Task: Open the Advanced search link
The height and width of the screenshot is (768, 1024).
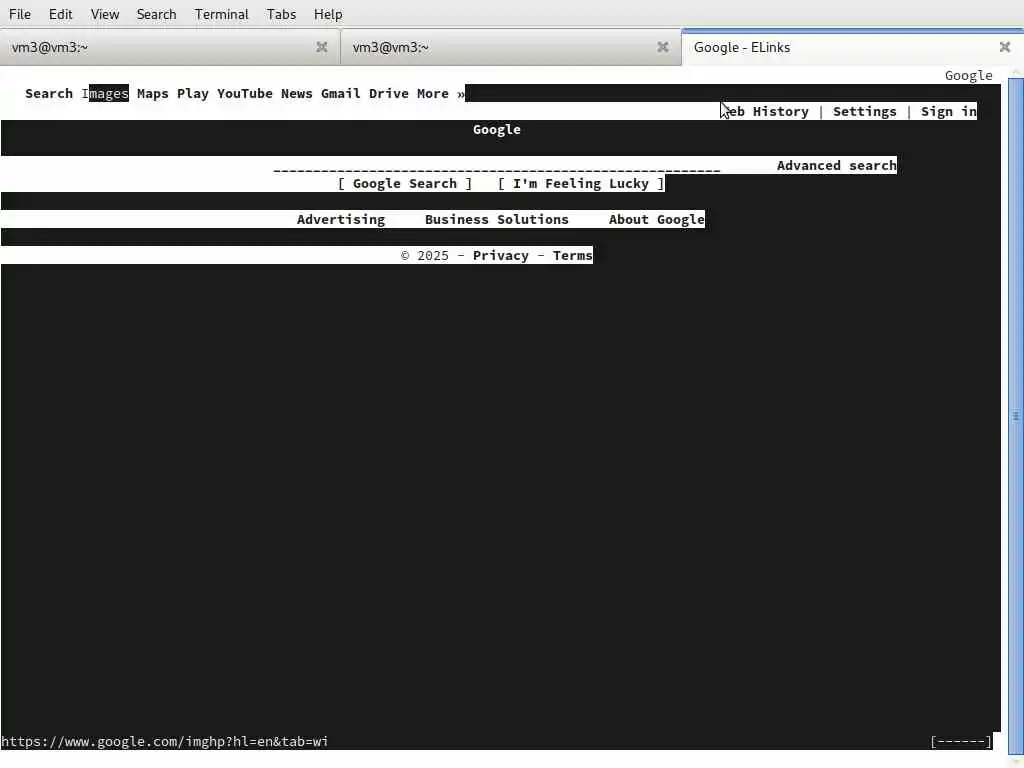Action: (837, 165)
